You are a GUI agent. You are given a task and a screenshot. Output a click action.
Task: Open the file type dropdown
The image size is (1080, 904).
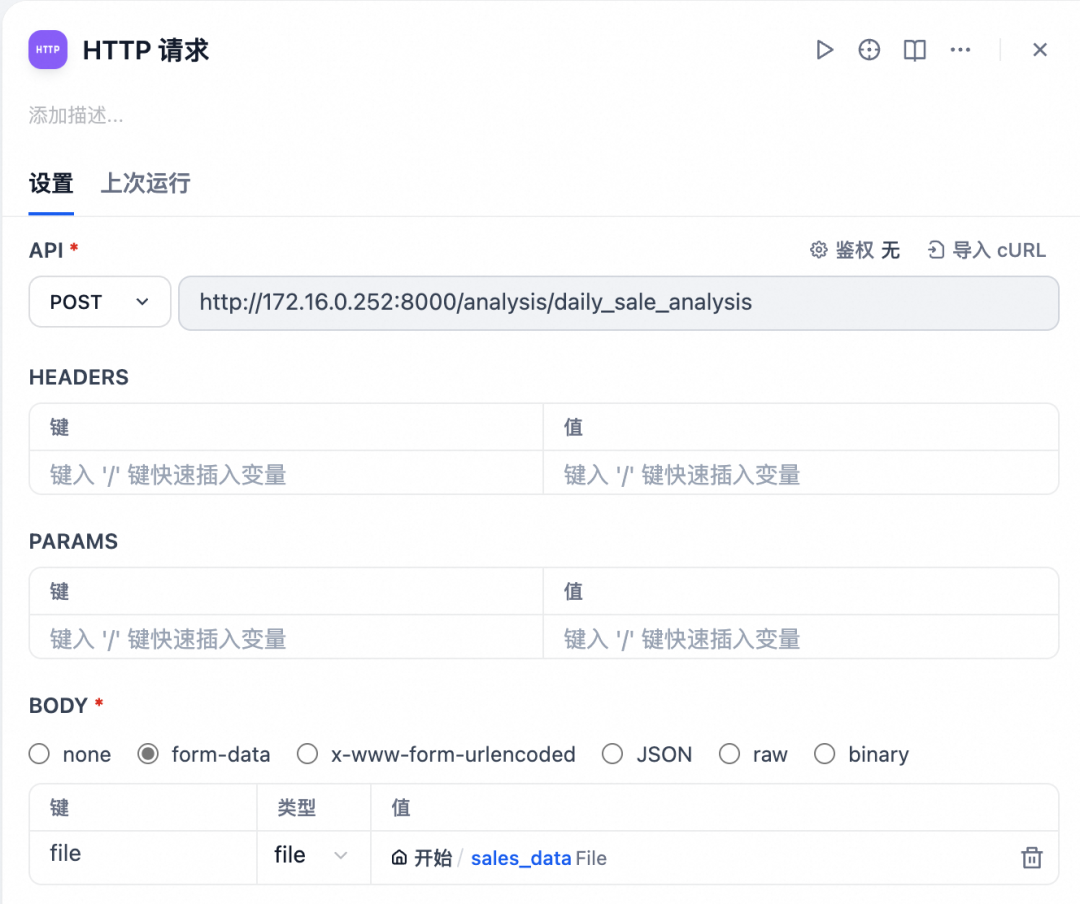(311, 856)
